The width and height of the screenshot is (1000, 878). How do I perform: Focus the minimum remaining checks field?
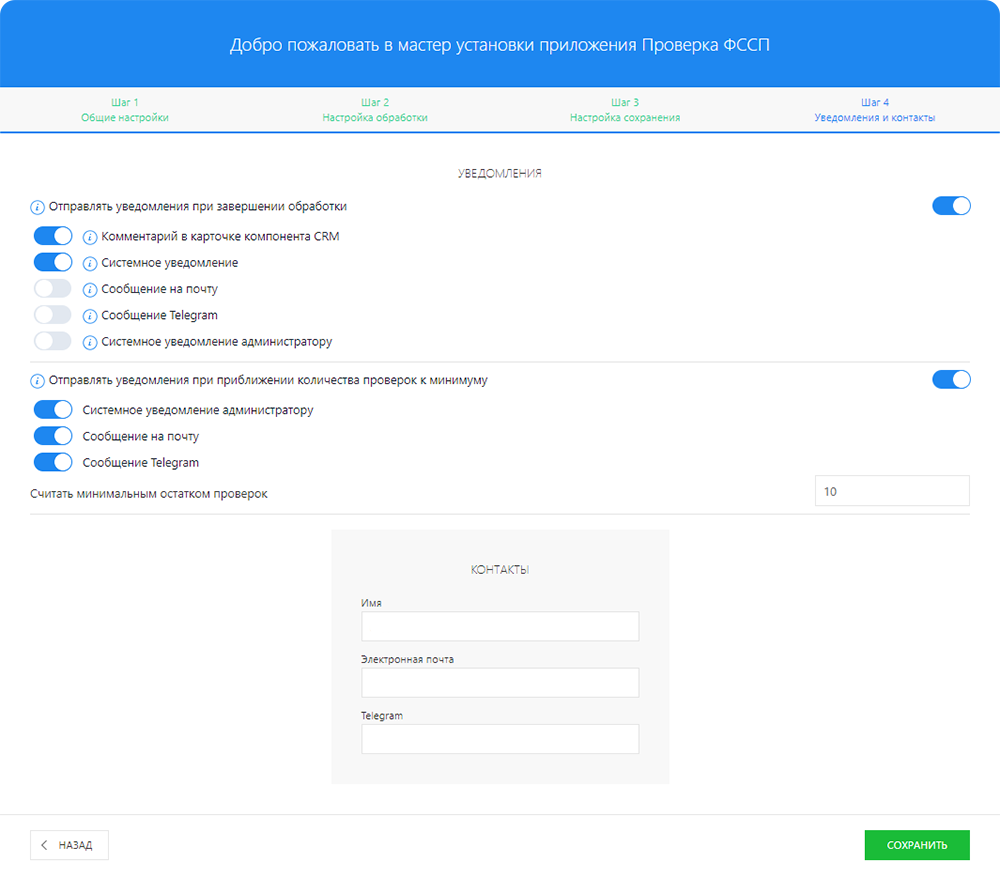coord(892,491)
